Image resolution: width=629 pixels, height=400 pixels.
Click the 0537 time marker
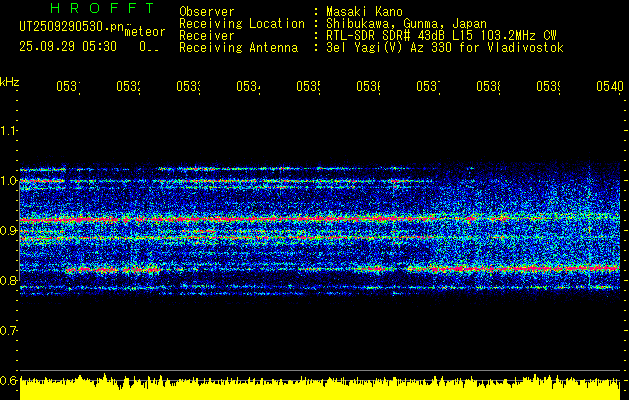pos(428,86)
